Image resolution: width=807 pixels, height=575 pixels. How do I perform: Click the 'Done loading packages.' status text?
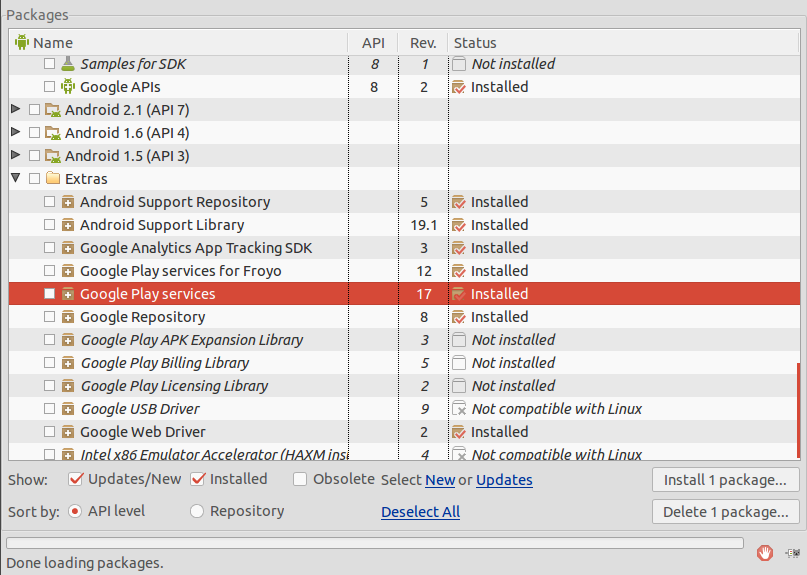point(85,563)
